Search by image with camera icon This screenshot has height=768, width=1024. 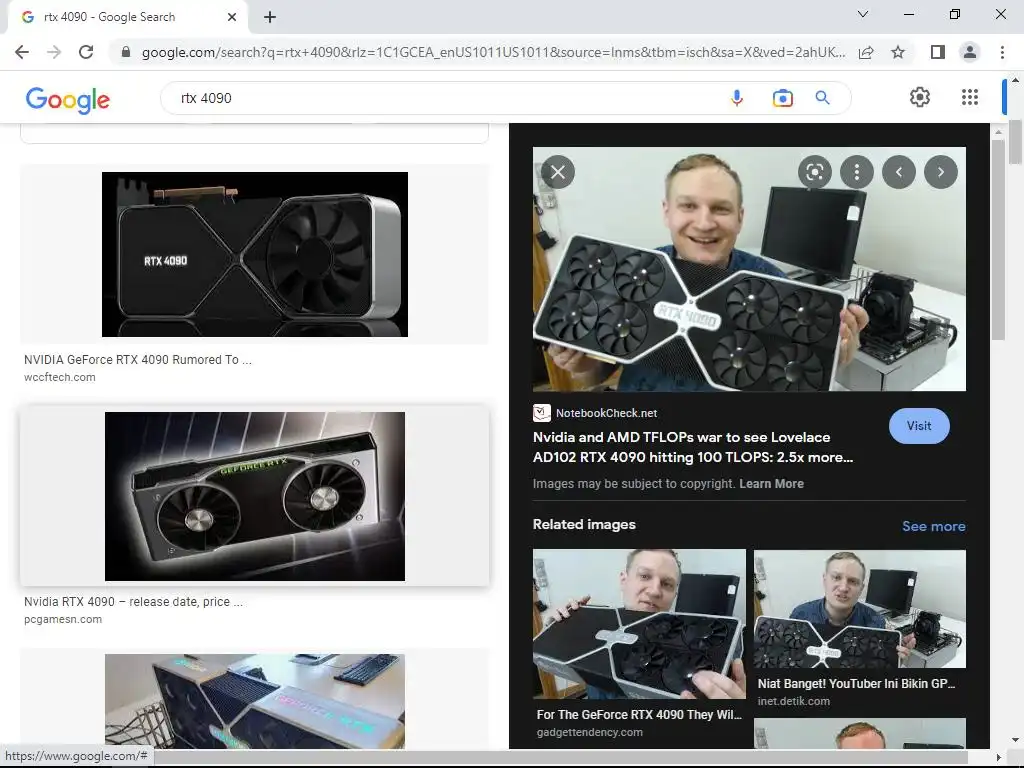point(782,98)
